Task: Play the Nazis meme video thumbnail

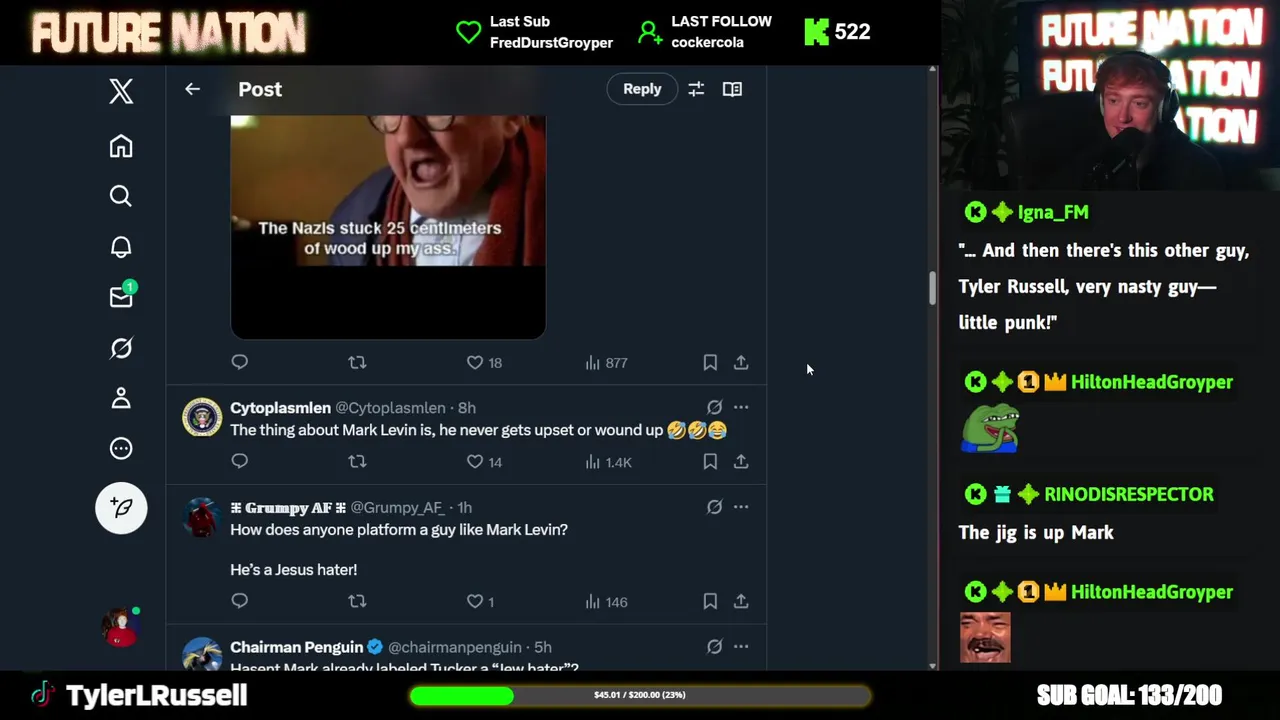Action: tap(388, 227)
